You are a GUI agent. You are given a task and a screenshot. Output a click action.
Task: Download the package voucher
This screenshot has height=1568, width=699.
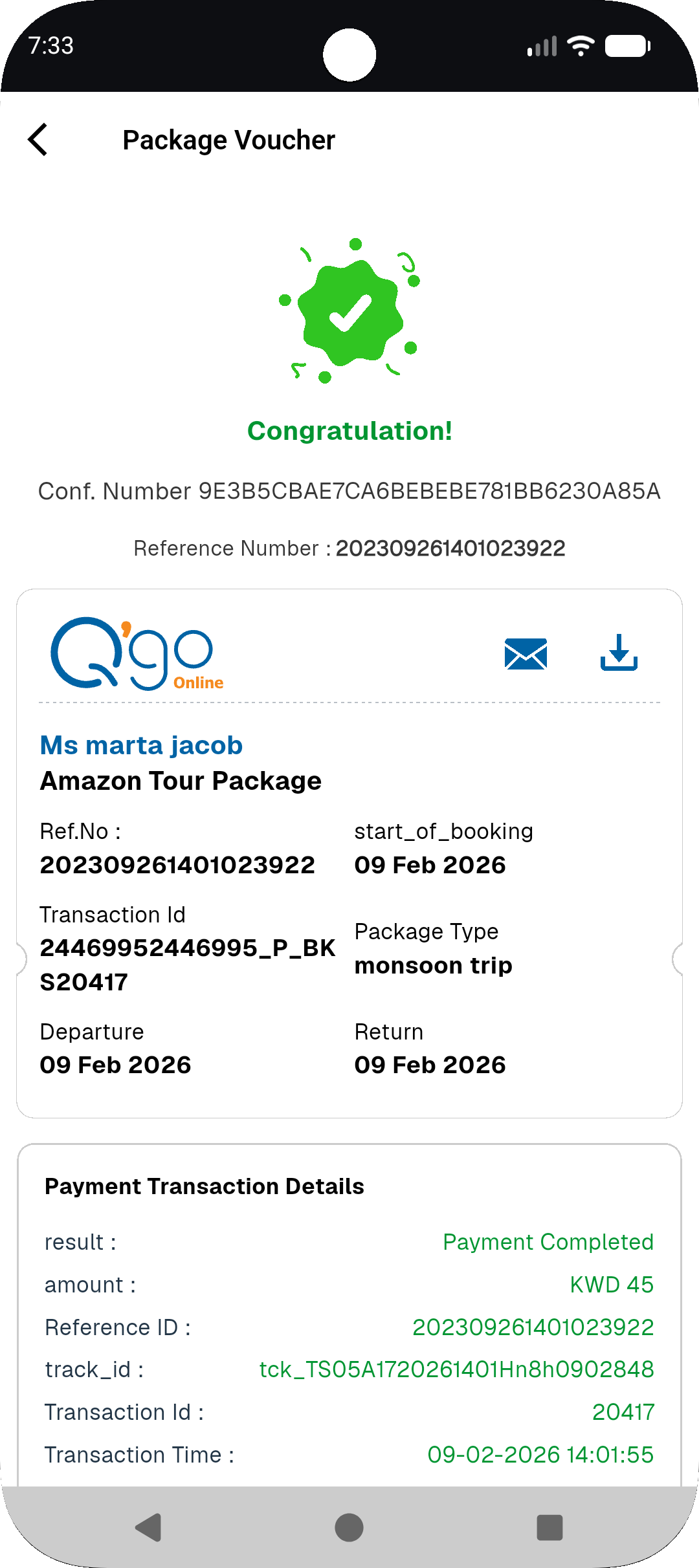click(x=619, y=653)
